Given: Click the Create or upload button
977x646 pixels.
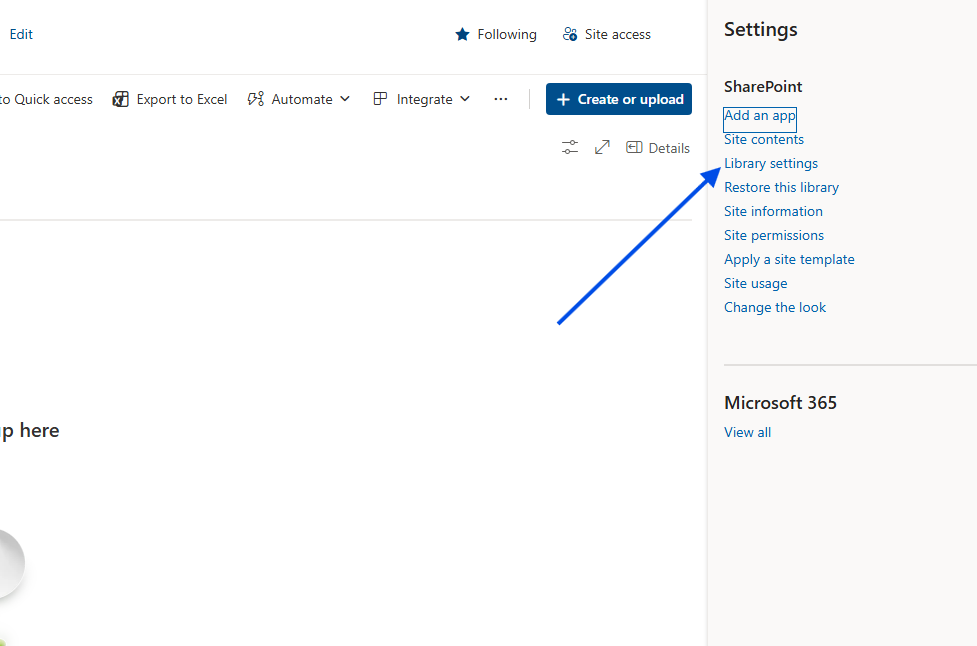Looking at the screenshot, I should (619, 99).
